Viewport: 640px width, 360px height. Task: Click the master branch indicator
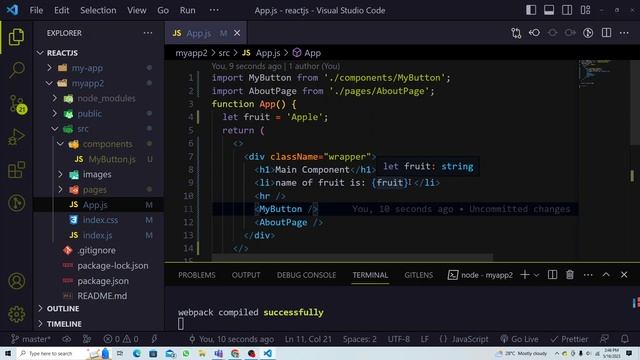(x=31, y=339)
